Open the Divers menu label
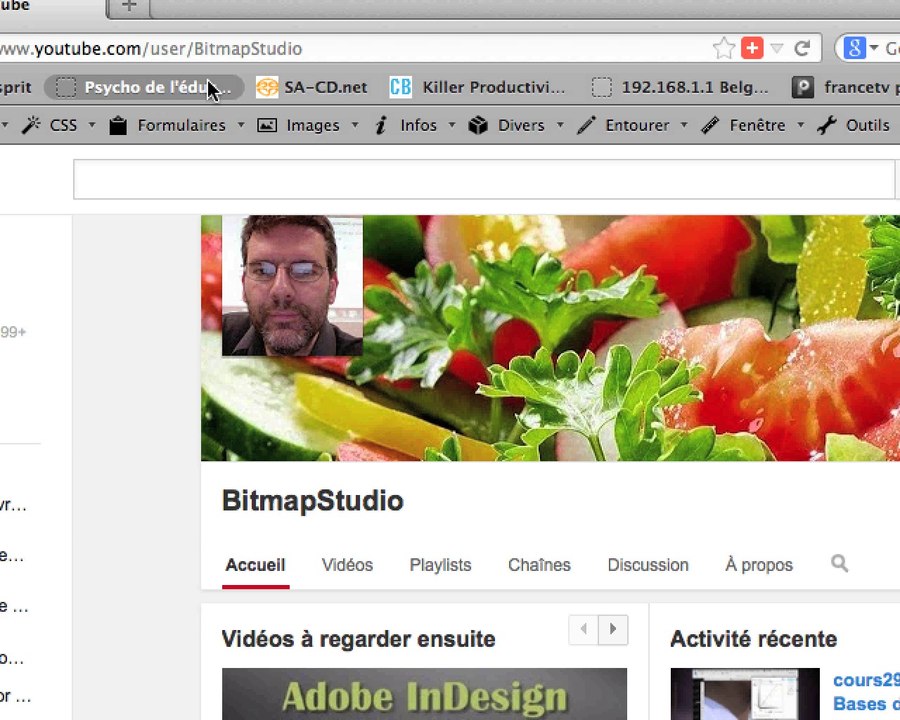The width and height of the screenshot is (900, 720). [521, 125]
